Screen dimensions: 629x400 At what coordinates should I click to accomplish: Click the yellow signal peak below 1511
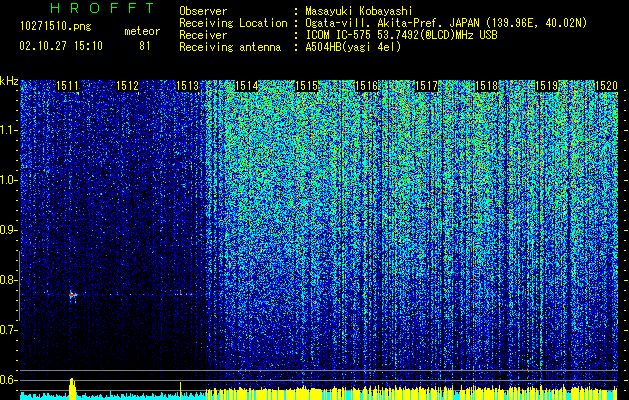[x=72, y=388]
